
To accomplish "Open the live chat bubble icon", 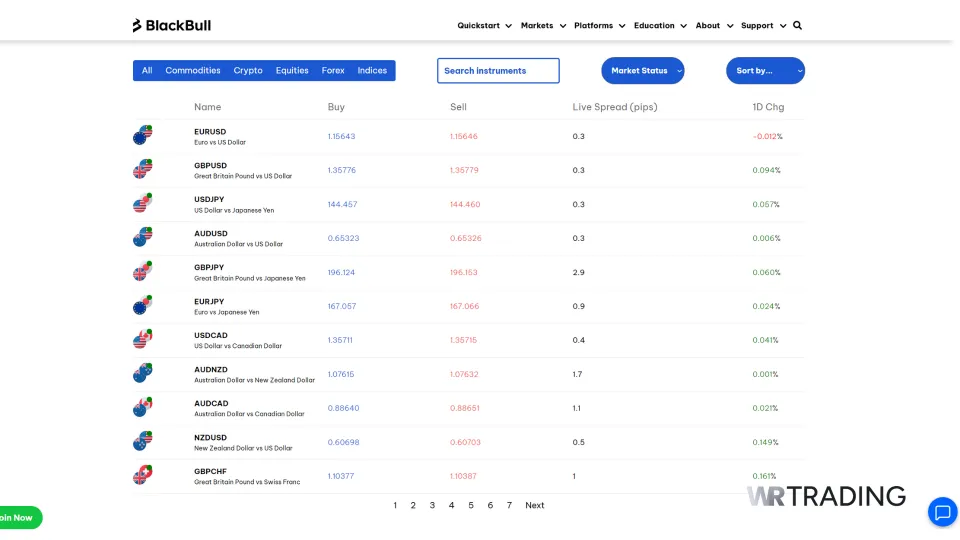I will (941, 512).
